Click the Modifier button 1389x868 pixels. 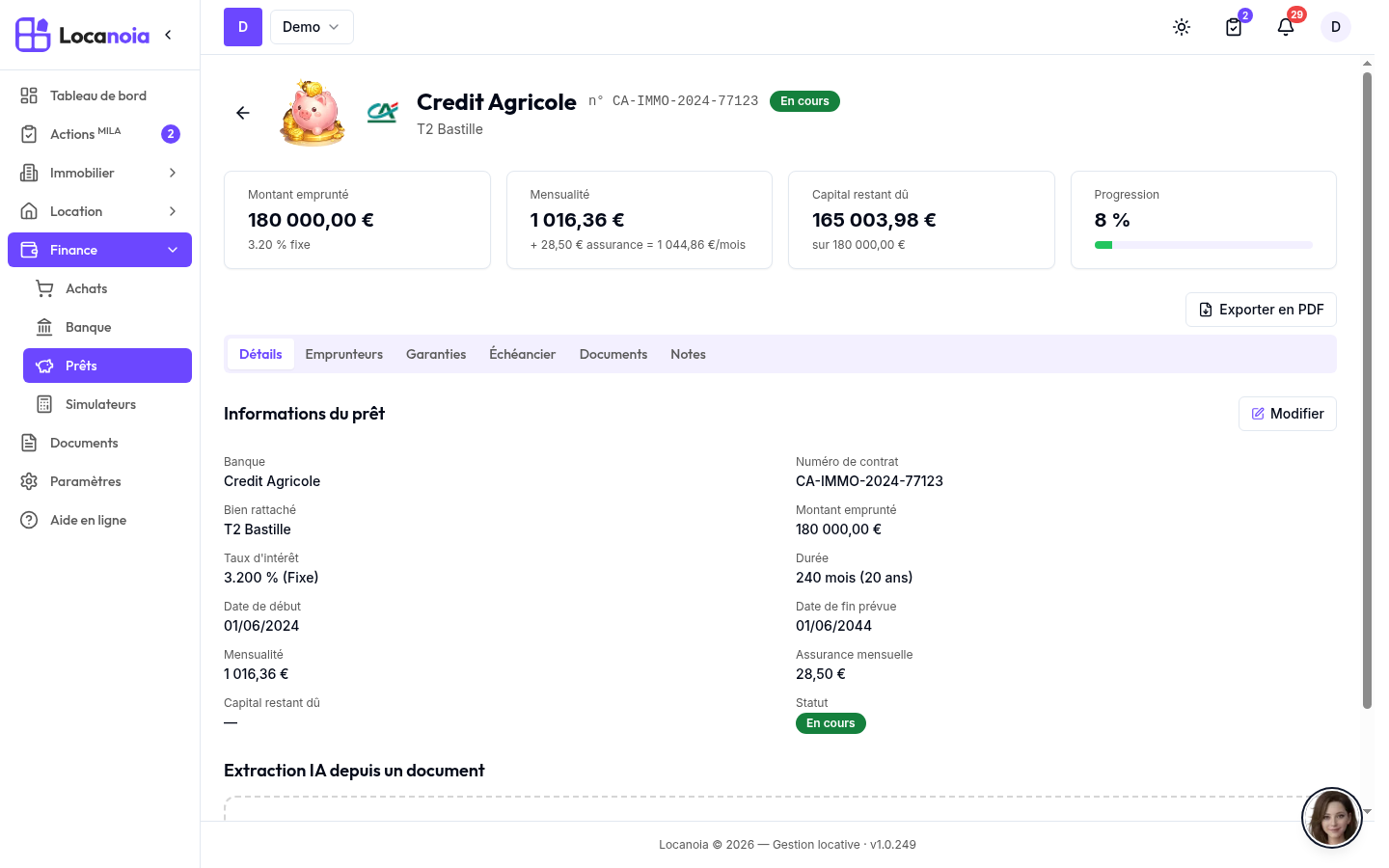tap(1288, 414)
